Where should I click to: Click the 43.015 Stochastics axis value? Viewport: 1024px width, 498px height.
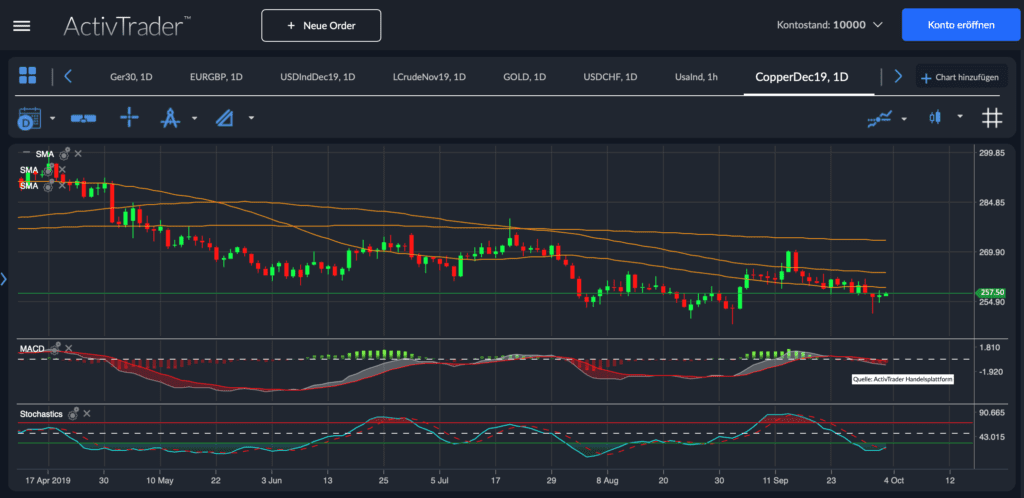point(991,437)
